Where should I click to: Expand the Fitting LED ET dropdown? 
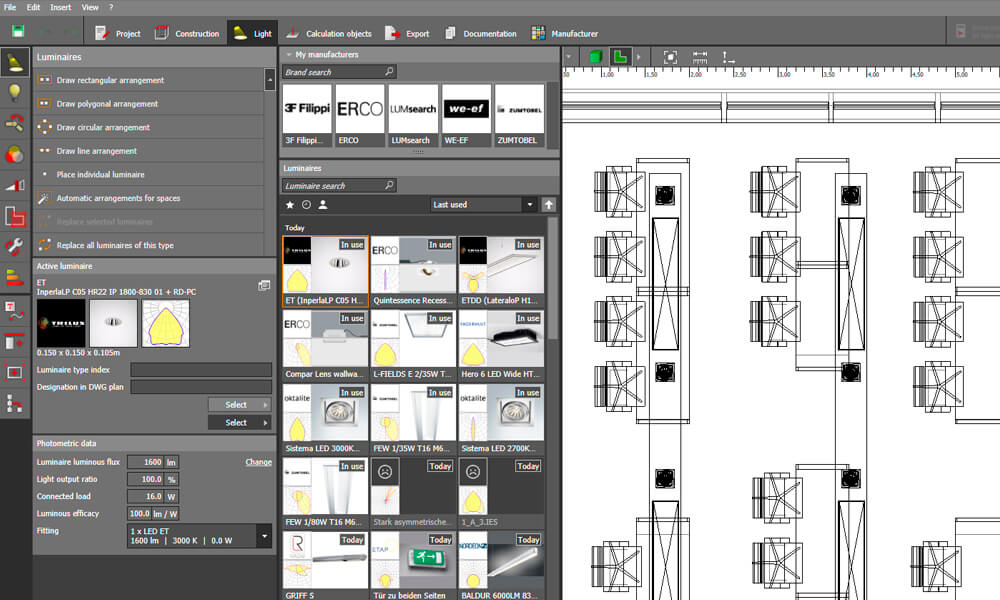pos(264,536)
